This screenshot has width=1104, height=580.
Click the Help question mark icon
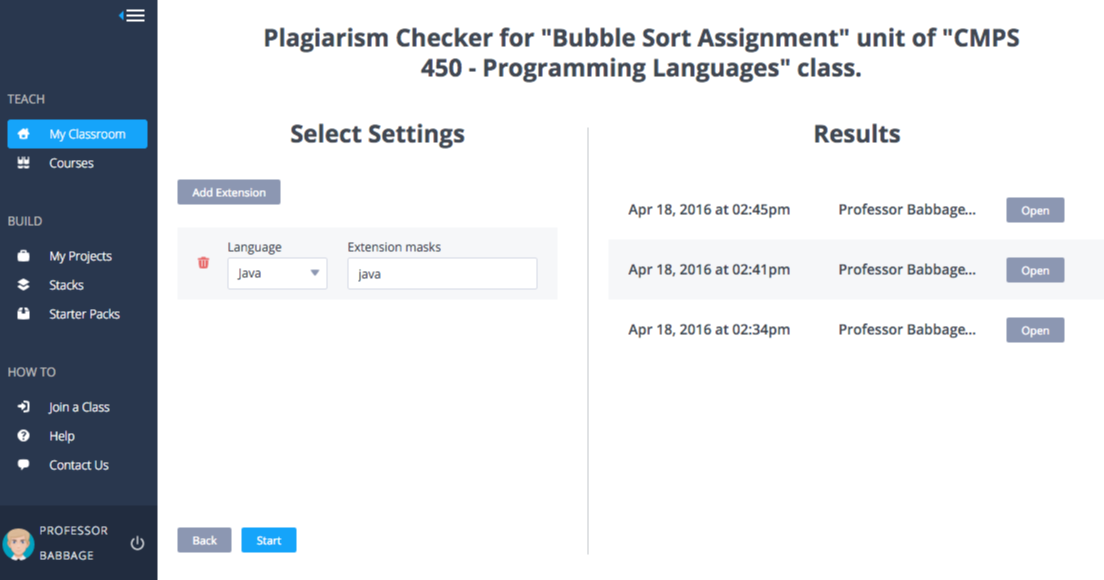point(23,435)
